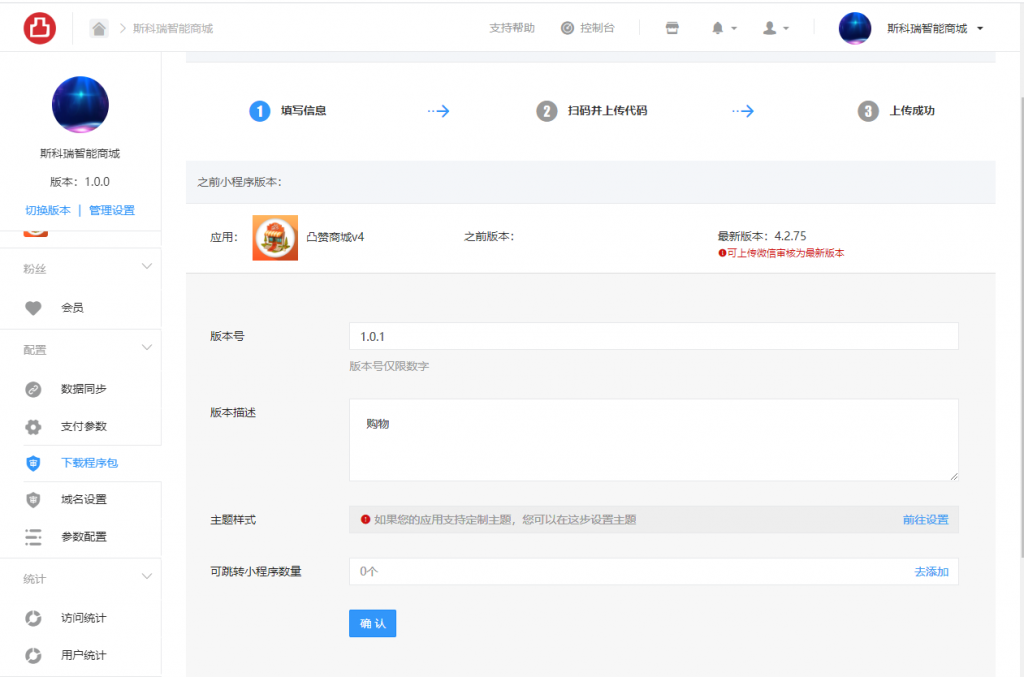The height and width of the screenshot is (677, 1024).
Task: Click step 3 上传成功 indicator
Action: (x=896, y=111)
